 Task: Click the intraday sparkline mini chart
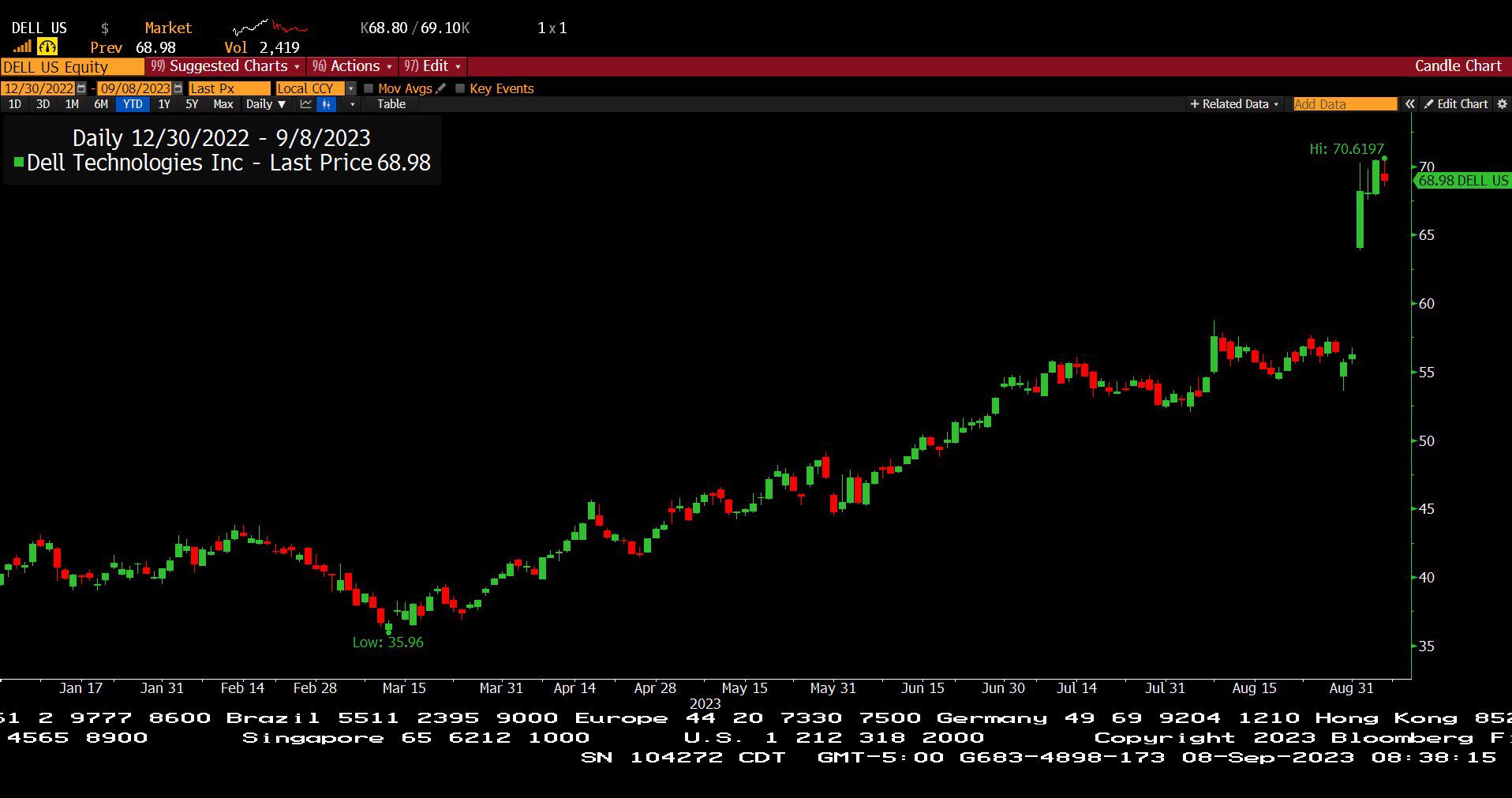pos(270,28)
